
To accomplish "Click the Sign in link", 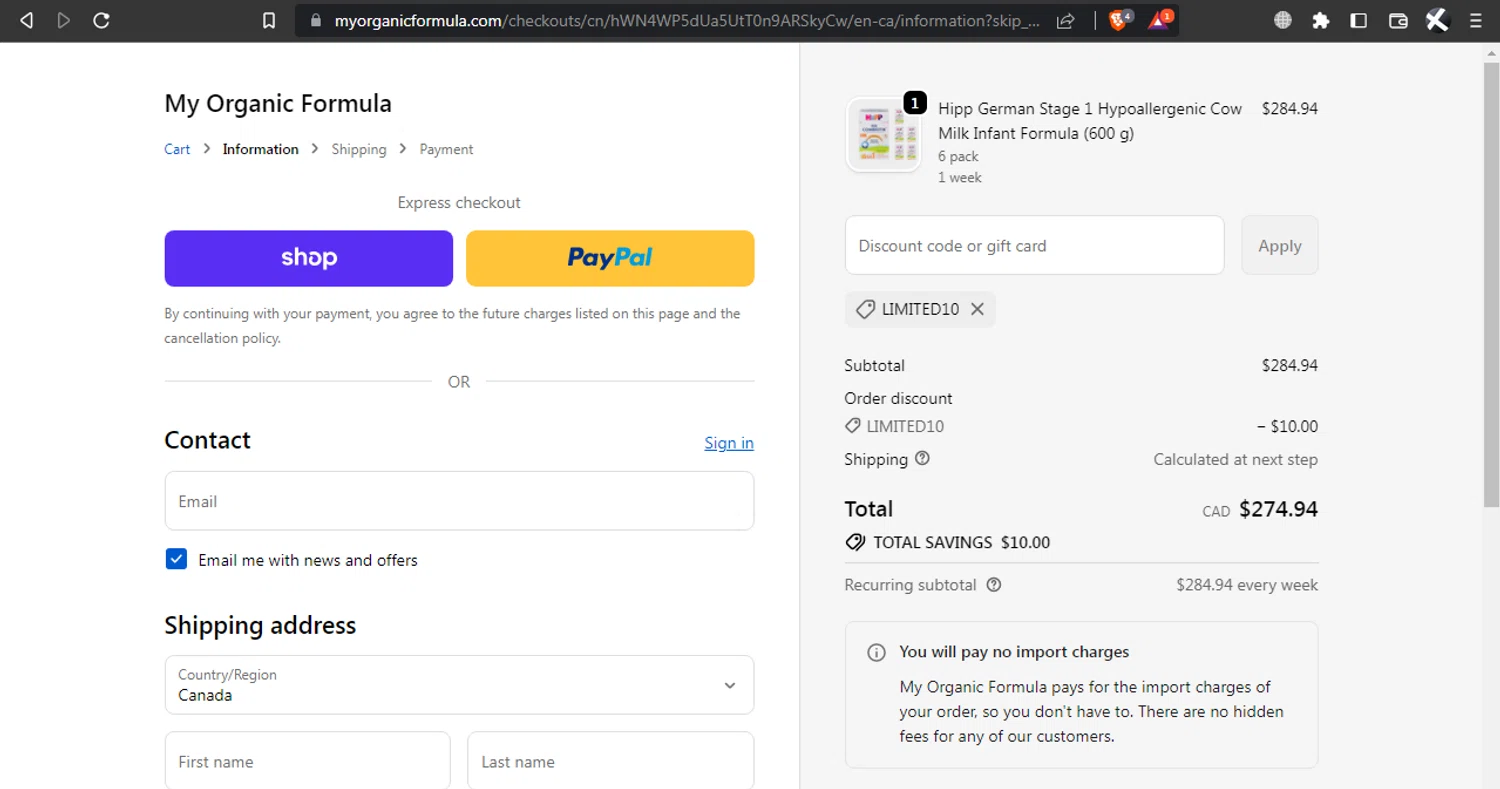I will pyautogui.click(x=729, y=443).
